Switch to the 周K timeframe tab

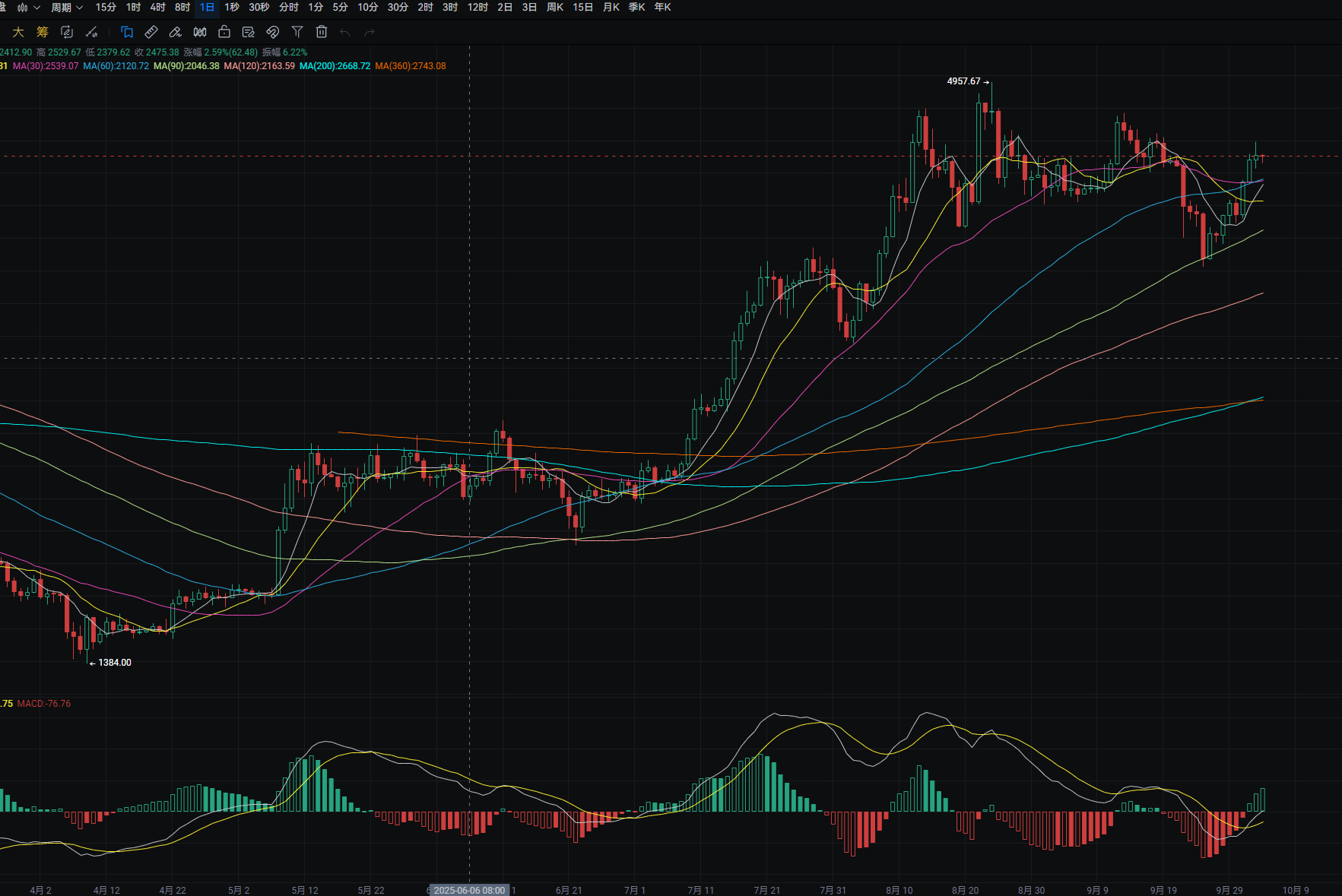tap(555, 8)
